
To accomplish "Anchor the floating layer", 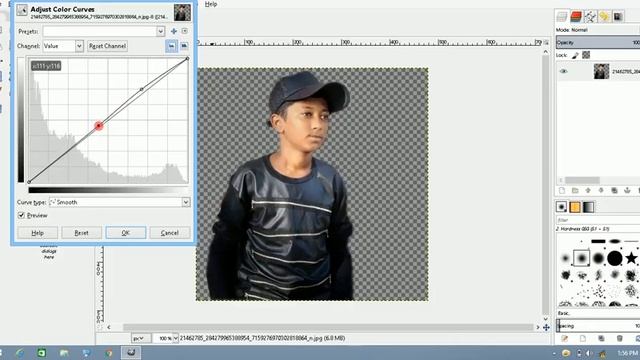I will 627,191.
